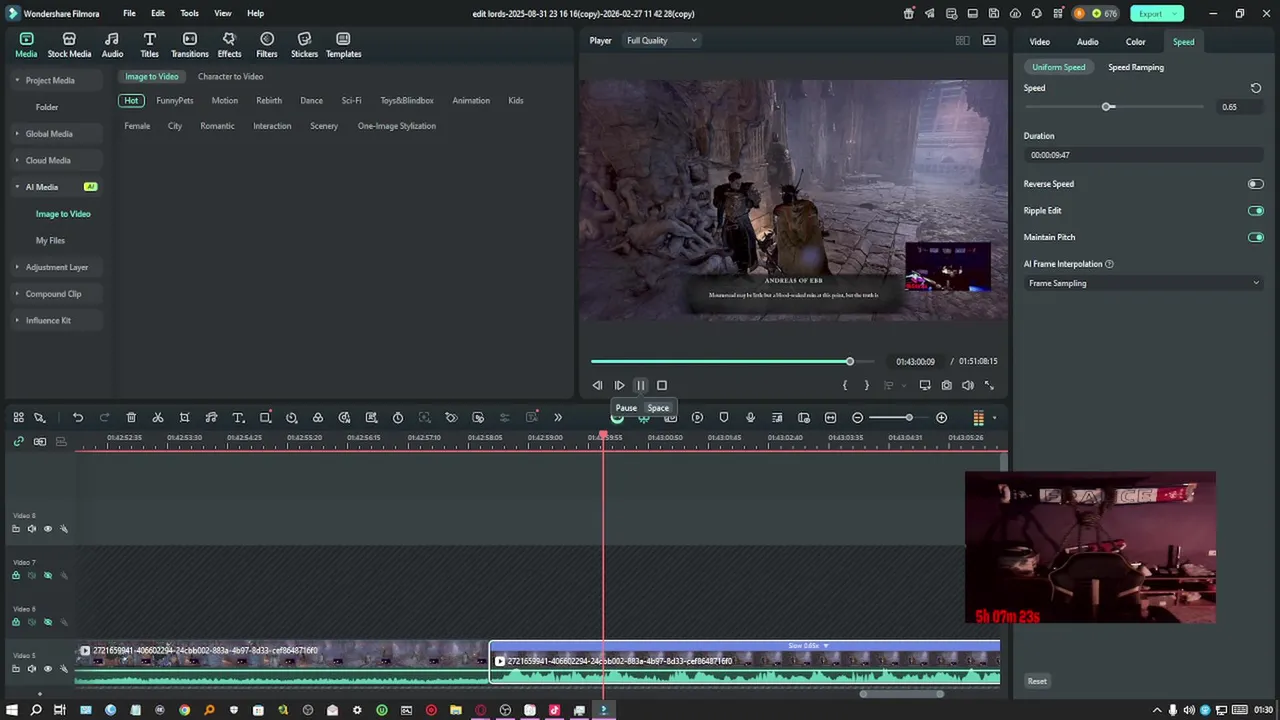Enter fullscreen preview mode
1280x720 pixels.
click(x=989, y=385)
